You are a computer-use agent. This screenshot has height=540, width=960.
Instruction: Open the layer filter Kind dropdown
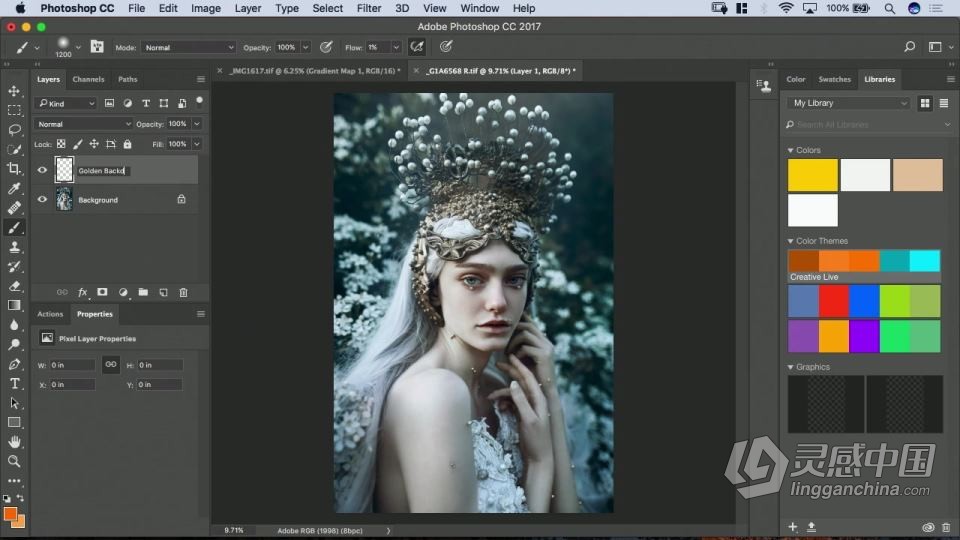[66, 103]
